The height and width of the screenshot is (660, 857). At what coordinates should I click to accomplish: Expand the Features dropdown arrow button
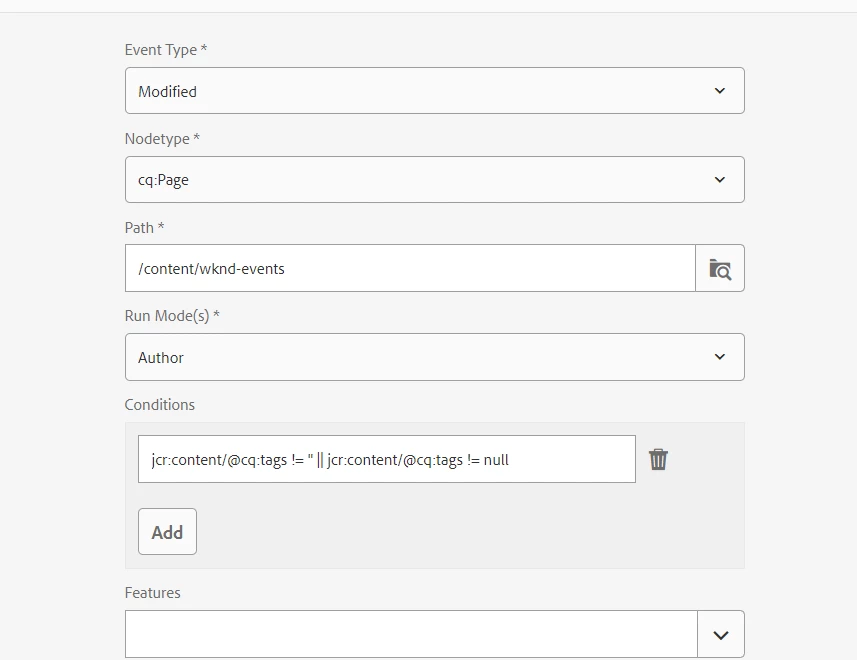point(721,635)
